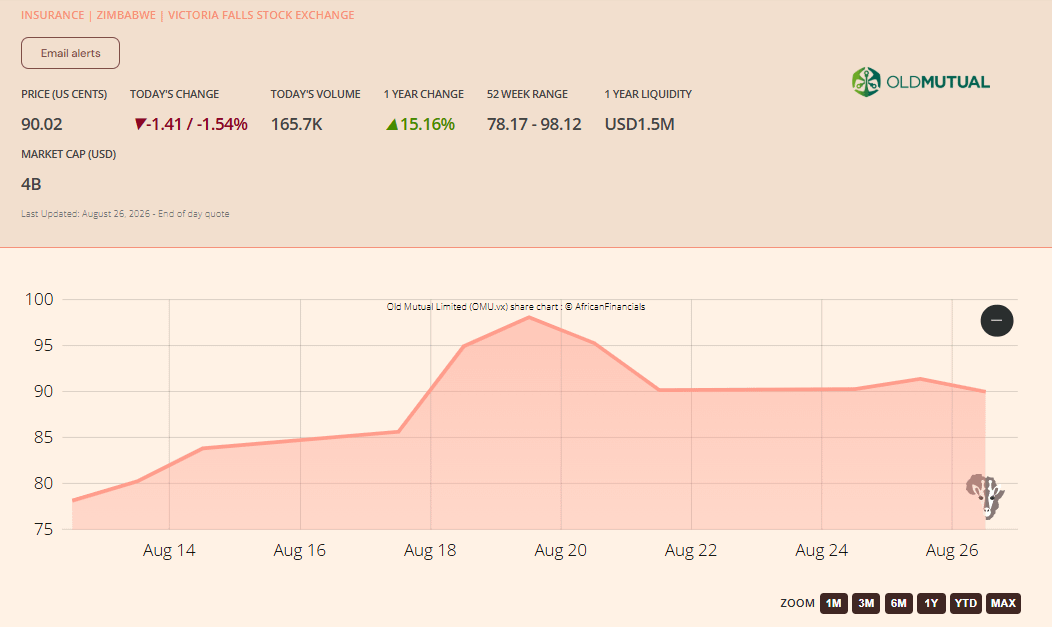Select the YTD zoom range
1052x627 pixels.
[965, 603]
